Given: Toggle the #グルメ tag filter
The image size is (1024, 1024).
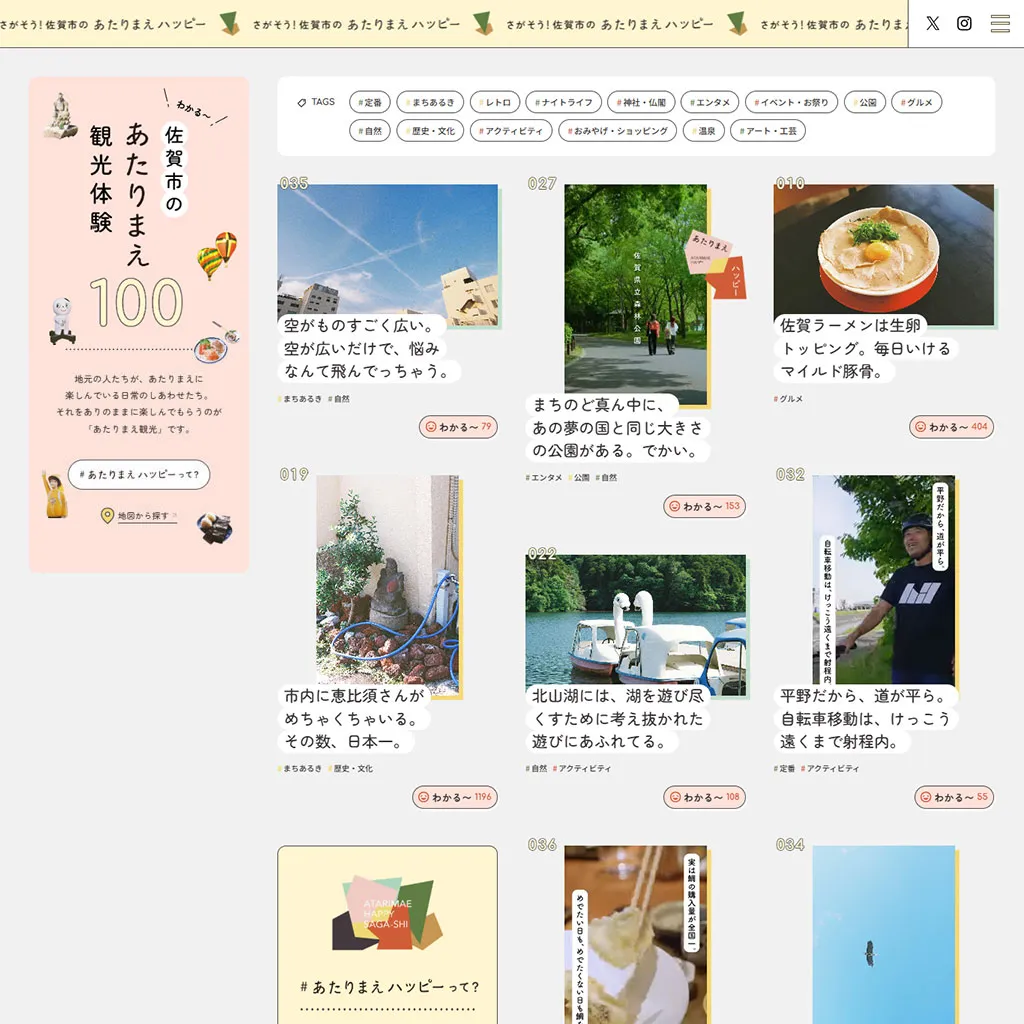Looking at the screenshot, I should 915,101.
